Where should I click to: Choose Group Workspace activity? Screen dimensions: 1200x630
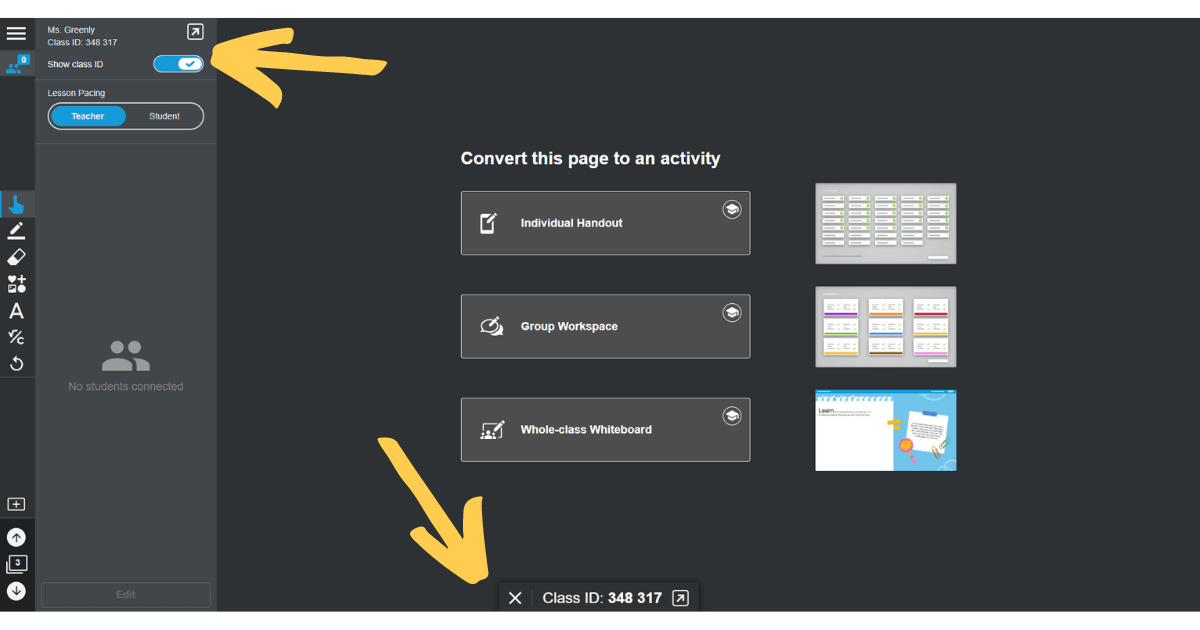(x=605, y=326)
